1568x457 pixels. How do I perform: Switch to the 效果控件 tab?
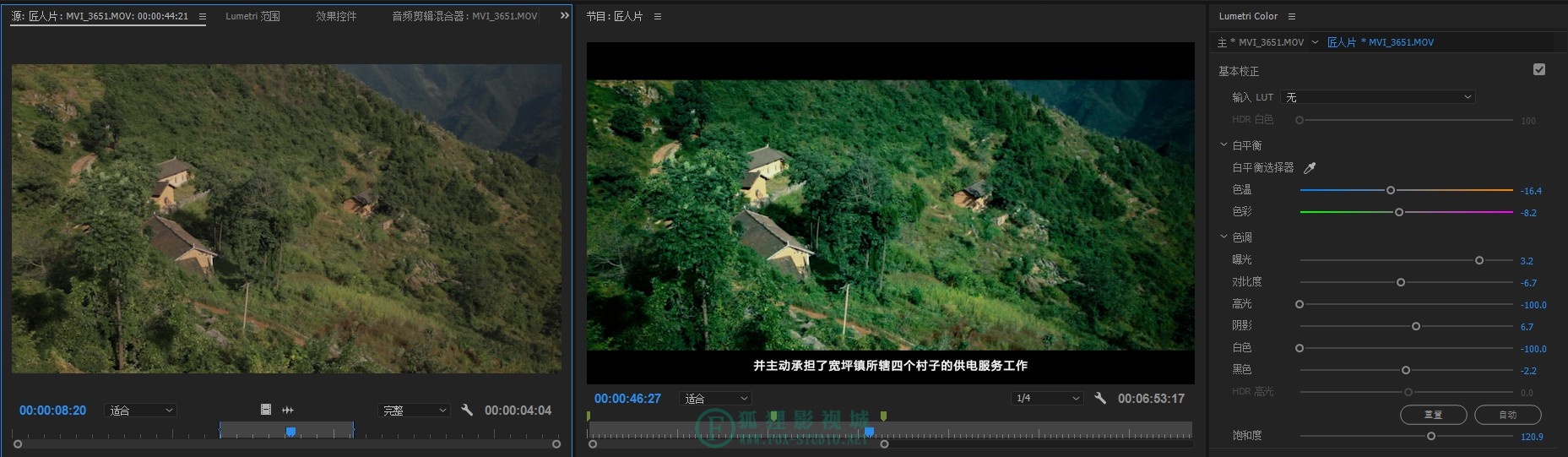[336, 16]
